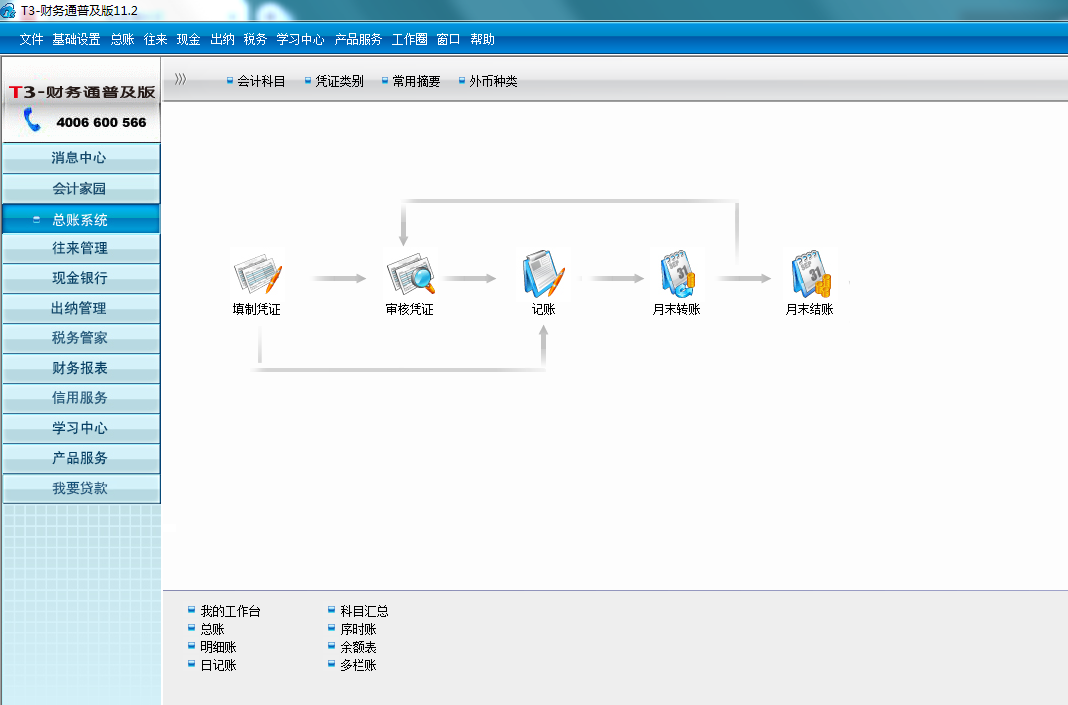Select 信用服务 in the sidebar
This screenshot has width=1068, height=705.
pos(81,398)
